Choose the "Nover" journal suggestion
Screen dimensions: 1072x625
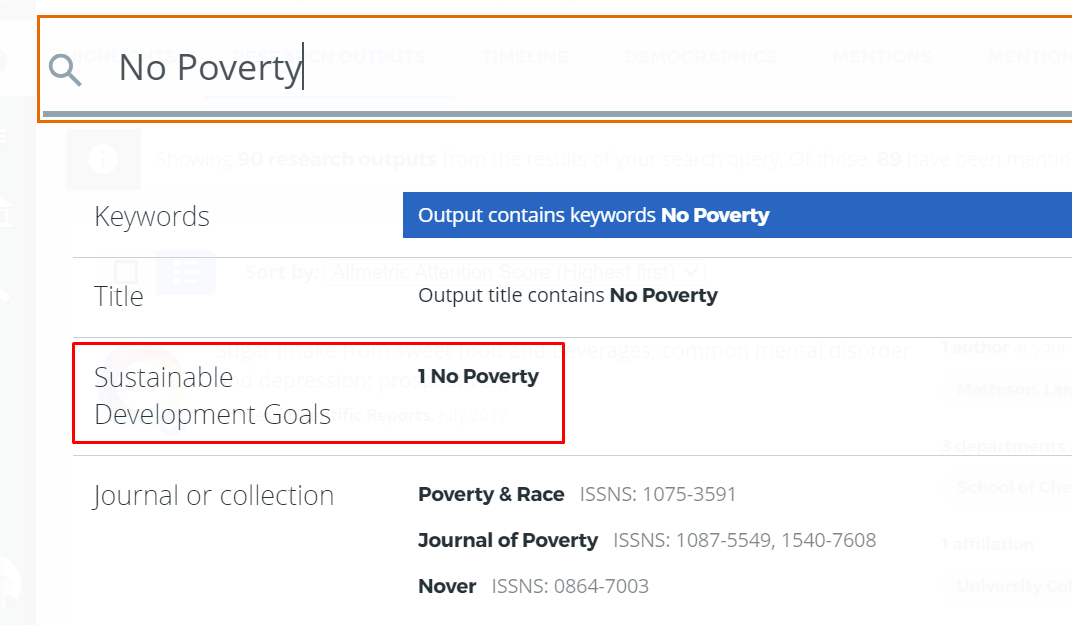[x=447, y=586]
